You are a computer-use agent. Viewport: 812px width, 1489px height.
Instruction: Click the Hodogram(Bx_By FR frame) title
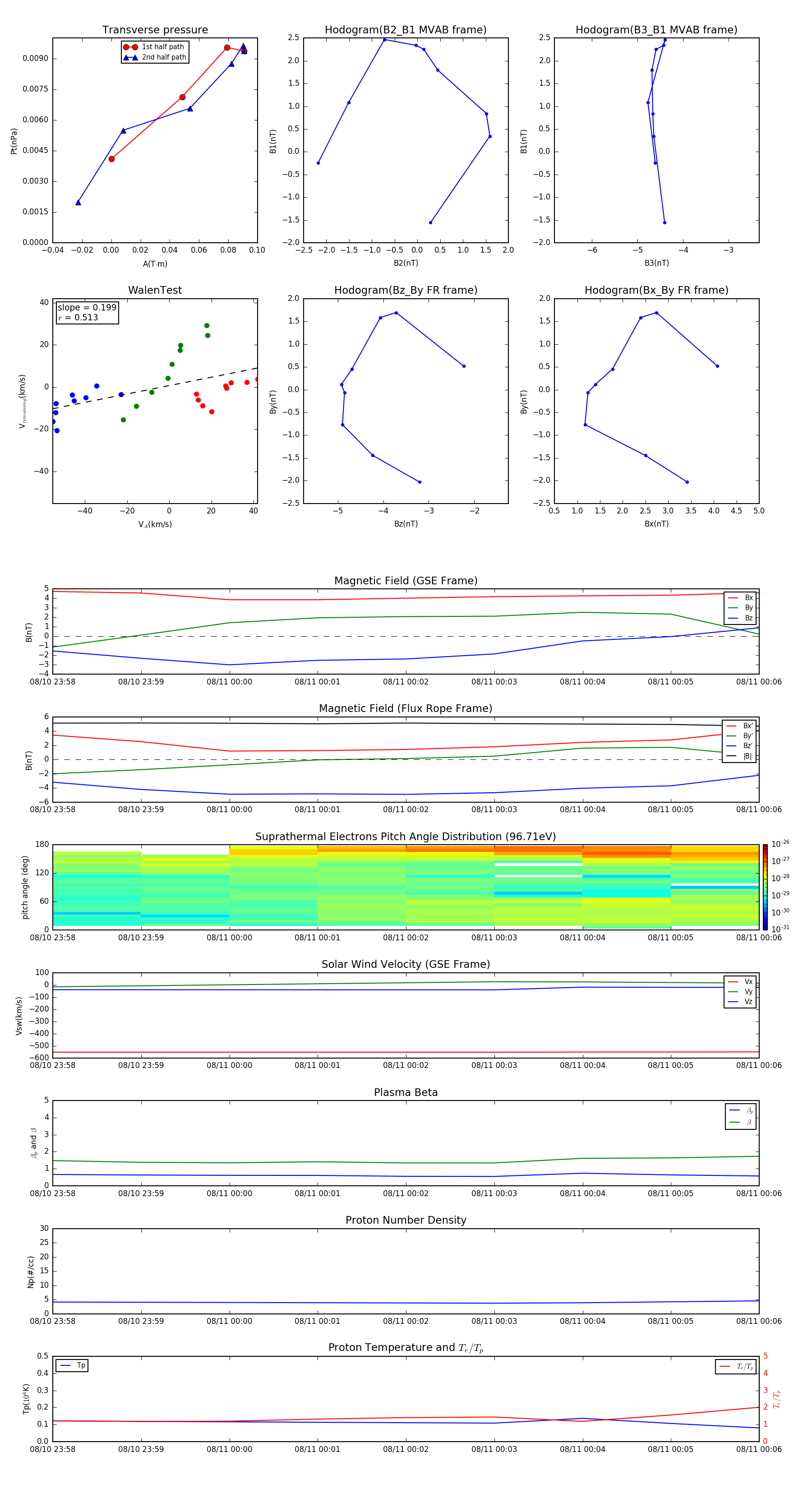tap(656, 290)
